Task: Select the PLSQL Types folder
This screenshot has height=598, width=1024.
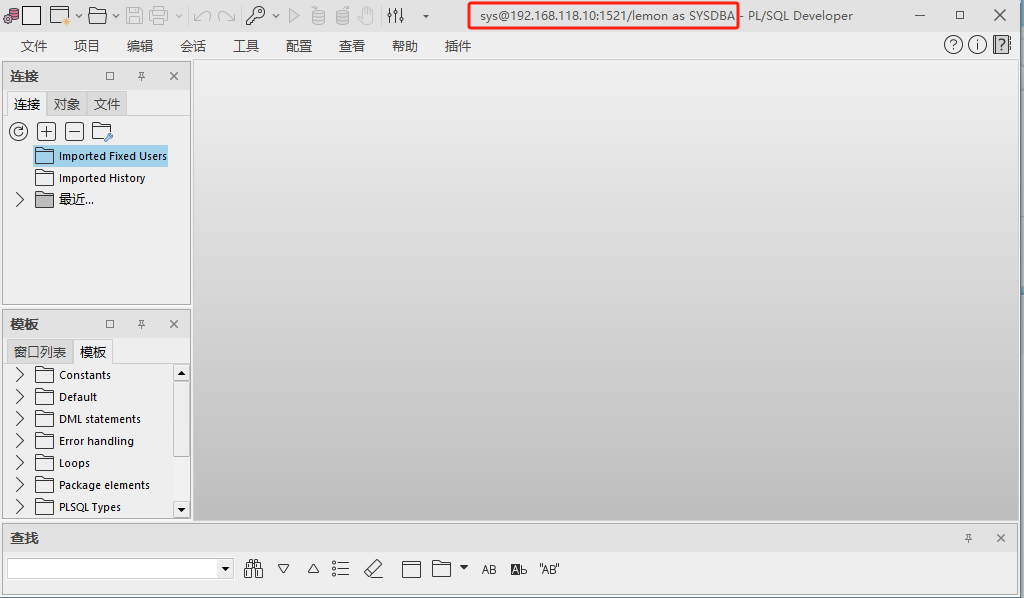Action: 78,507
